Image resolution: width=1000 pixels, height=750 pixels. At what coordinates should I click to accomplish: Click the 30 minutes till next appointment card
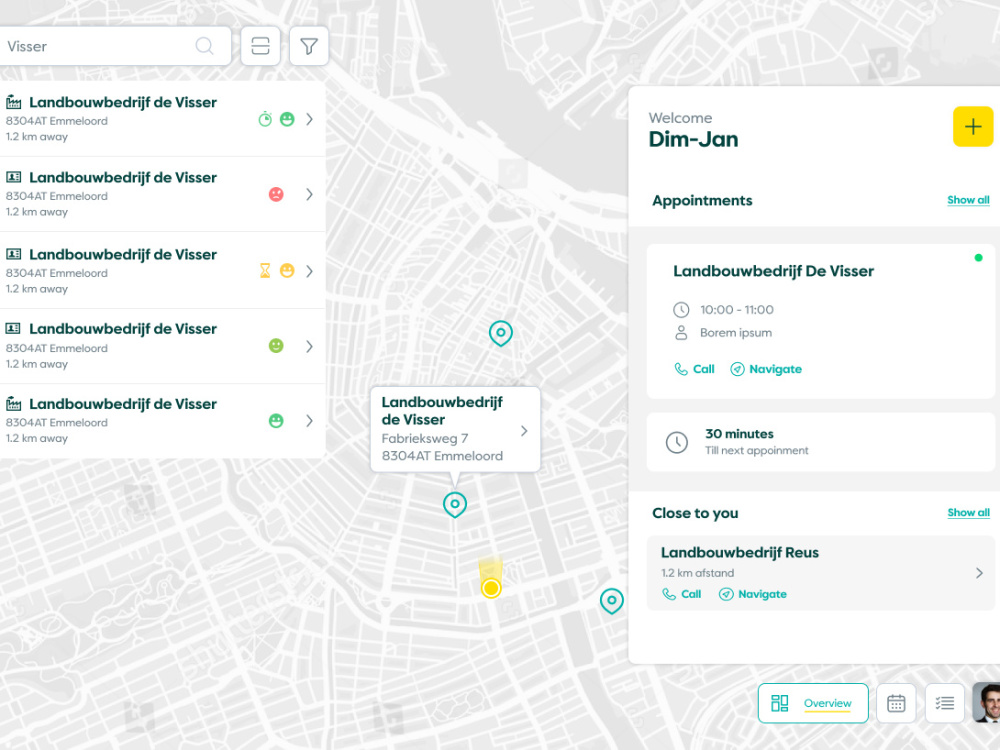point(821,442)
